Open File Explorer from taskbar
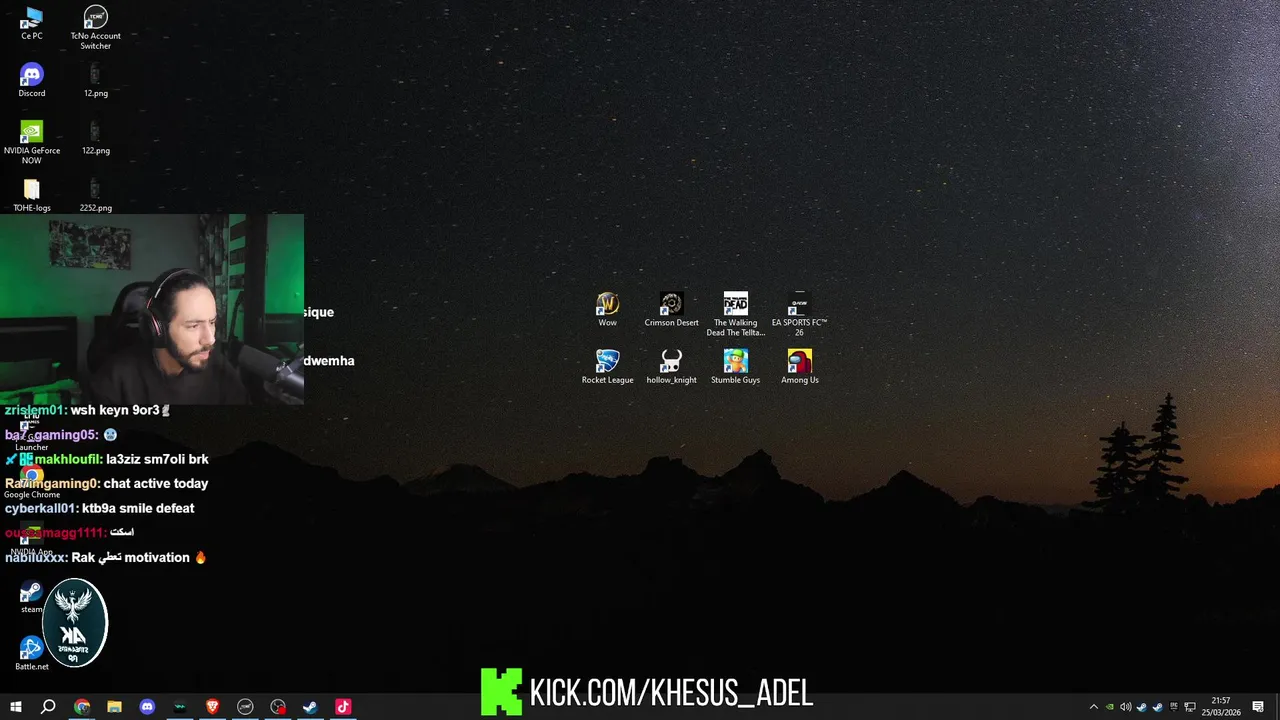1280x720 pixels. pyautogui.click(x=114, y=707)
